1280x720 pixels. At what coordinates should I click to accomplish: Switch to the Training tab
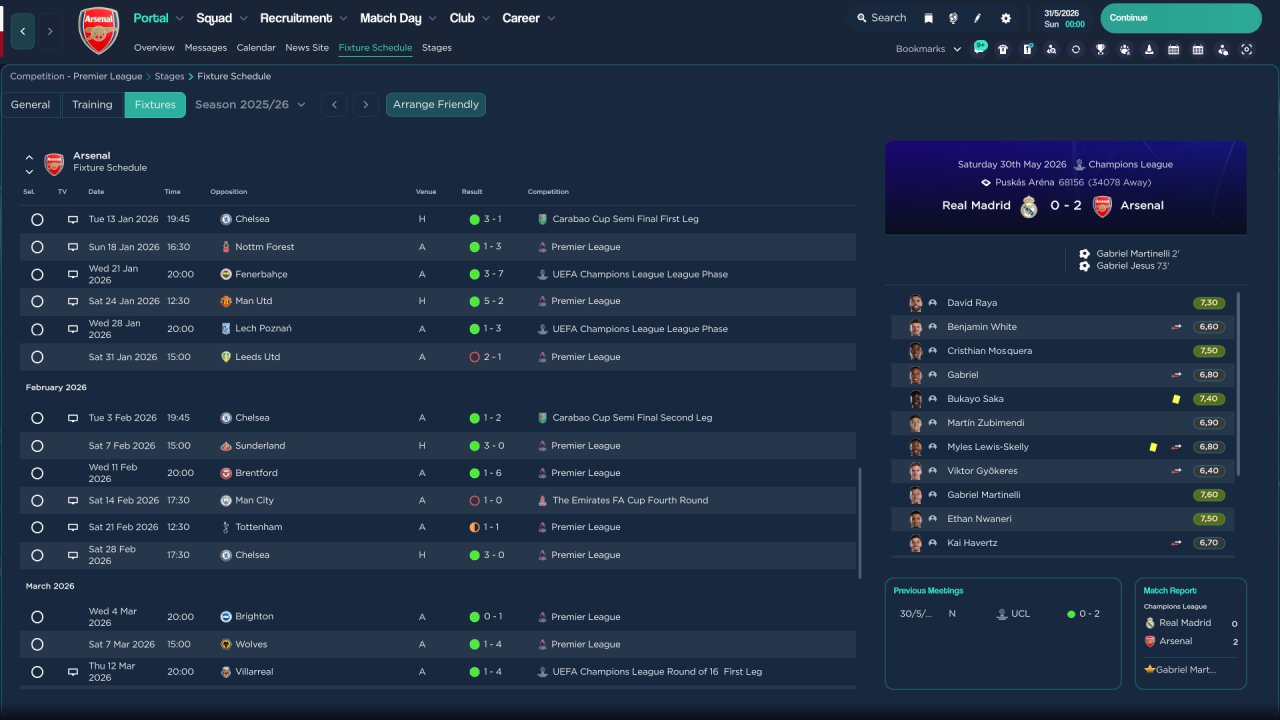point(92,105)
